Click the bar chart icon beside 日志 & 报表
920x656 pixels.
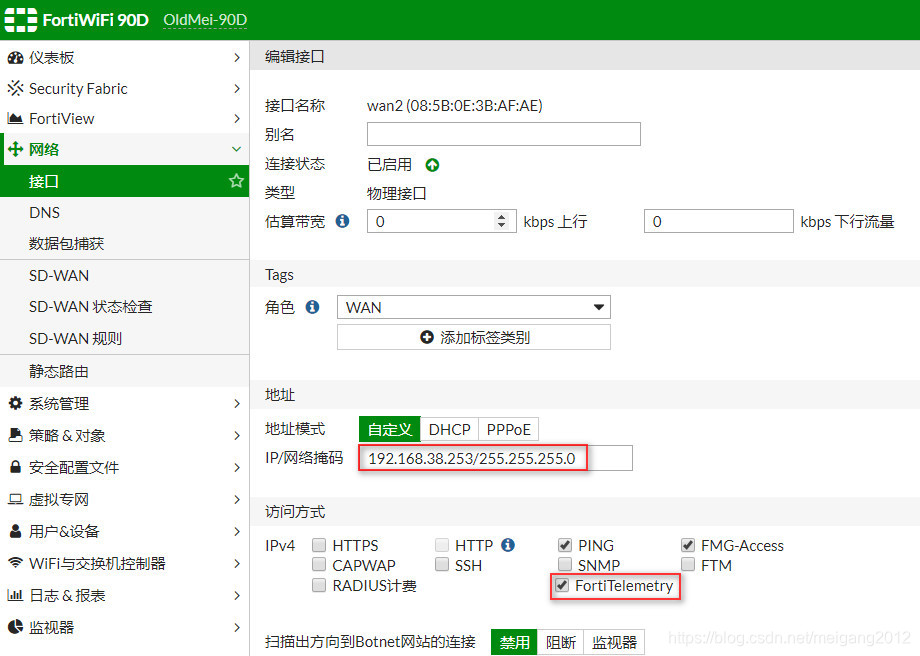(15, 595)
